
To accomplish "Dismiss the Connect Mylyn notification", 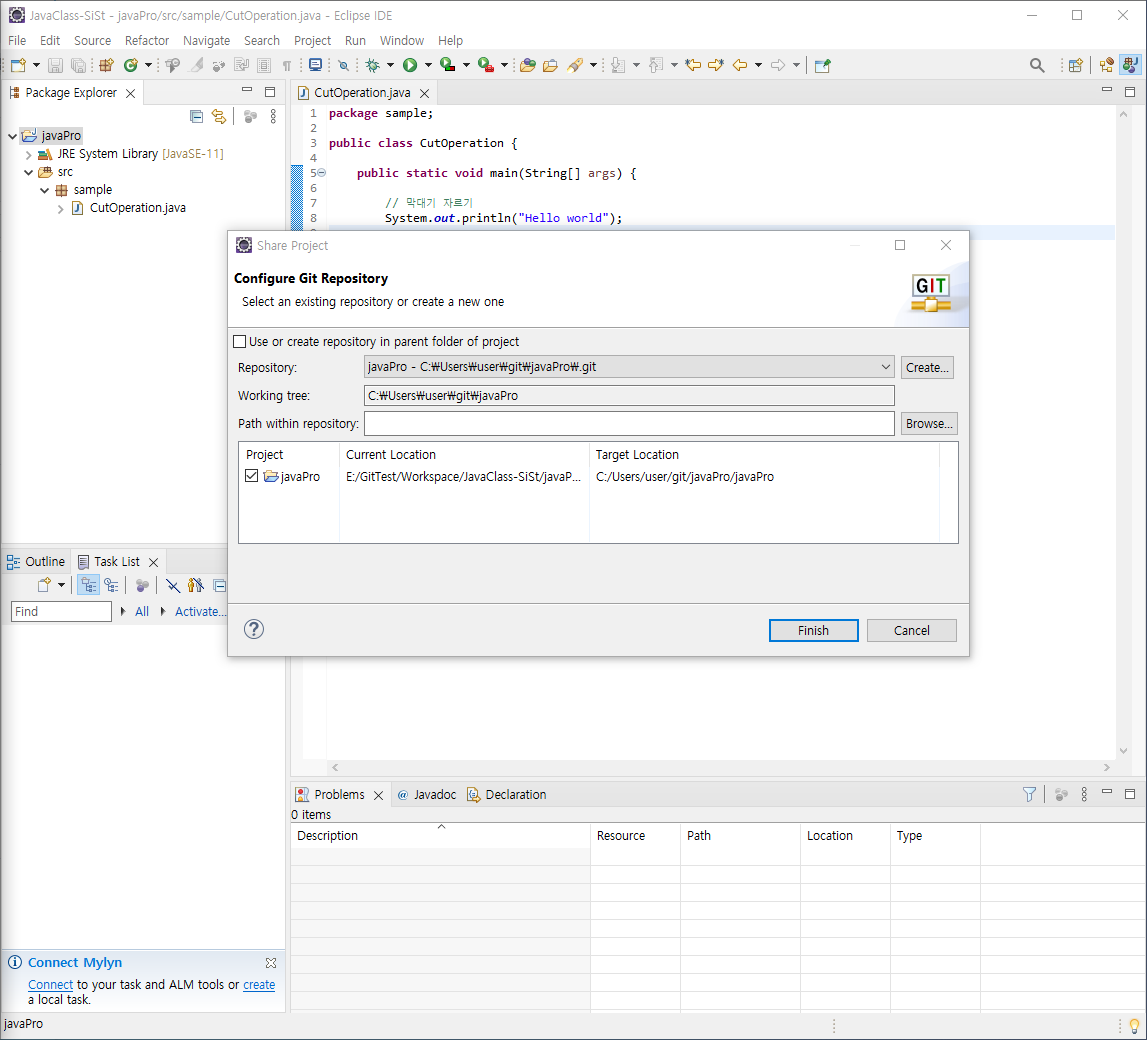I will 271,962.
